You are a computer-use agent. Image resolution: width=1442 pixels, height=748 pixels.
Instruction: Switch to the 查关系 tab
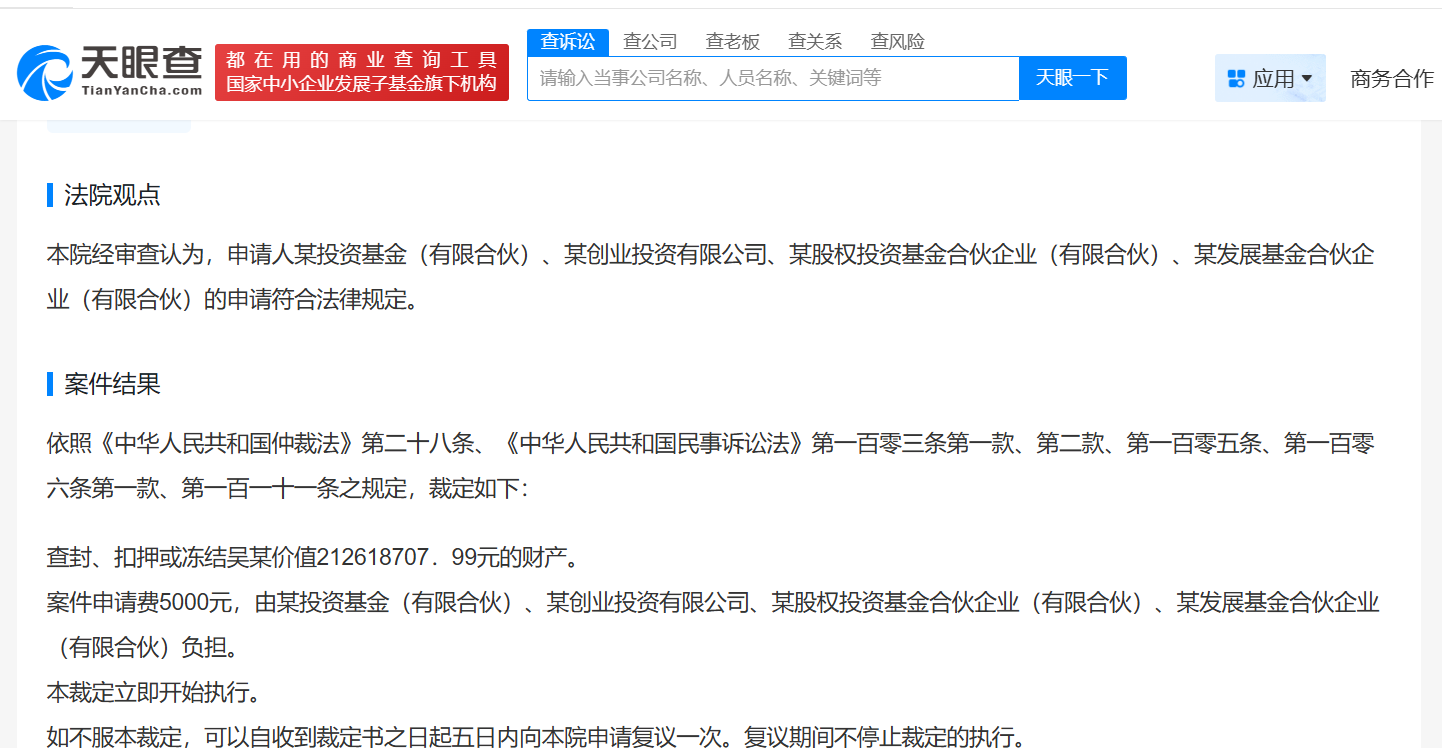point(814,42)
